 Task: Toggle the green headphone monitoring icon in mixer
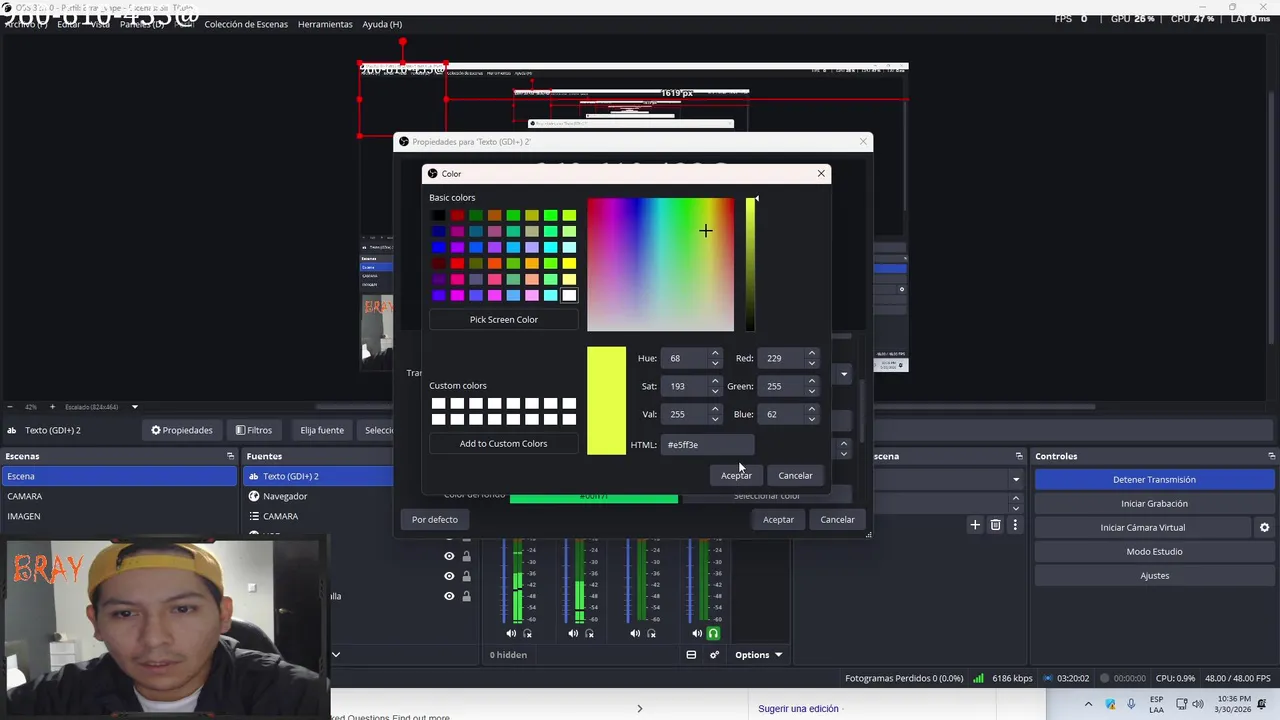point(713,633)
